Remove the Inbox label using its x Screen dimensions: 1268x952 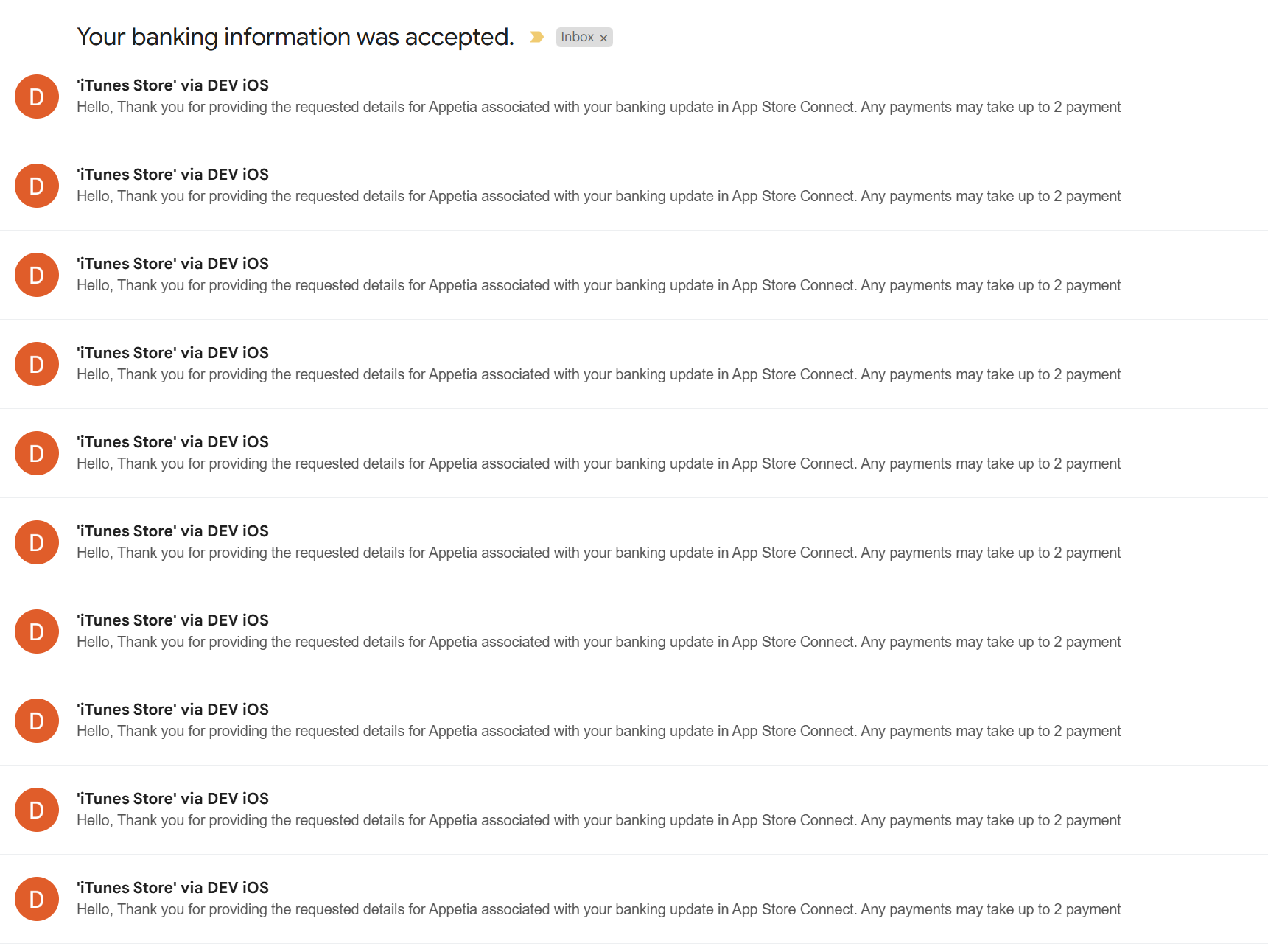[603, 38]
